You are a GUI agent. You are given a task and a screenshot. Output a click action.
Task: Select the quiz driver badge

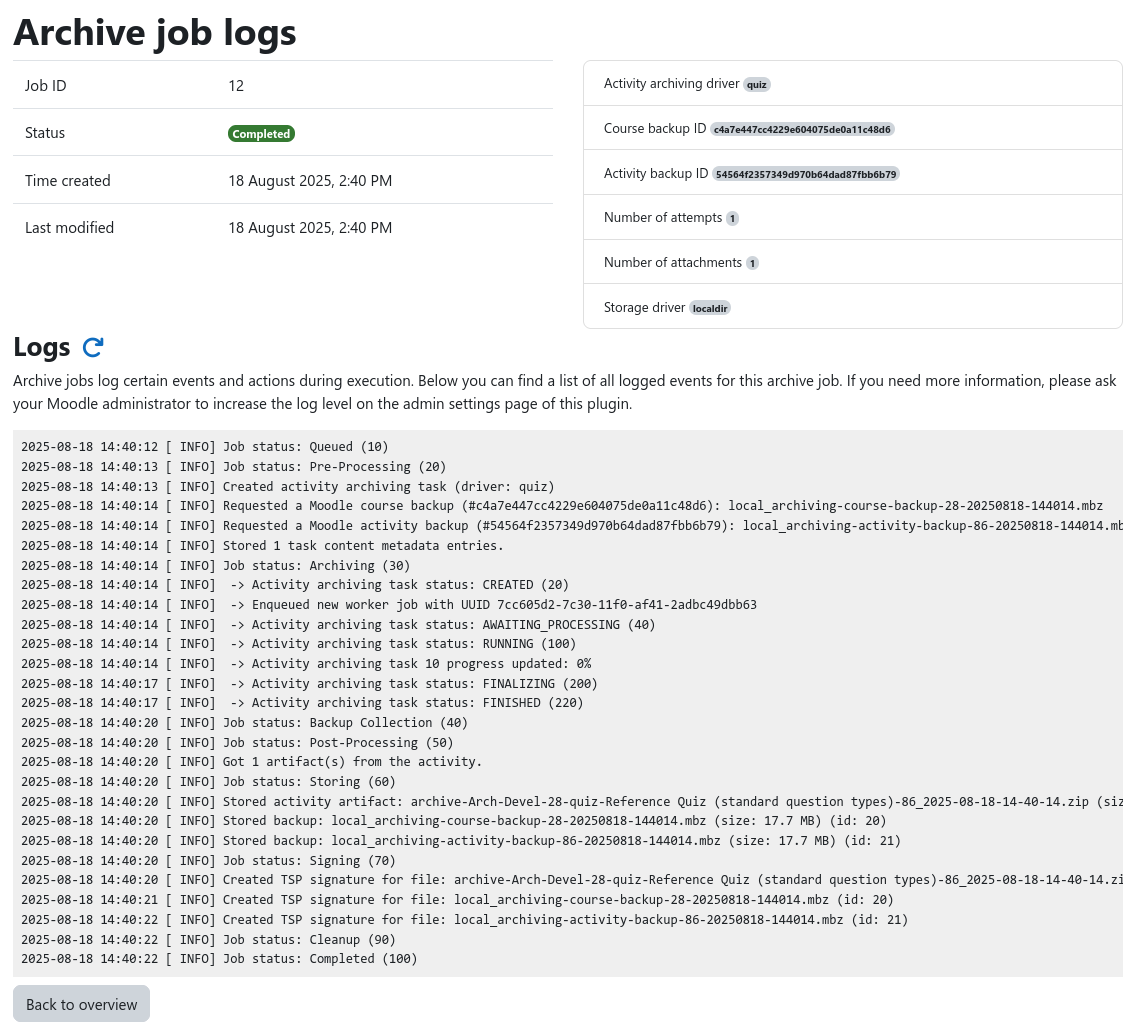point(757,84)
